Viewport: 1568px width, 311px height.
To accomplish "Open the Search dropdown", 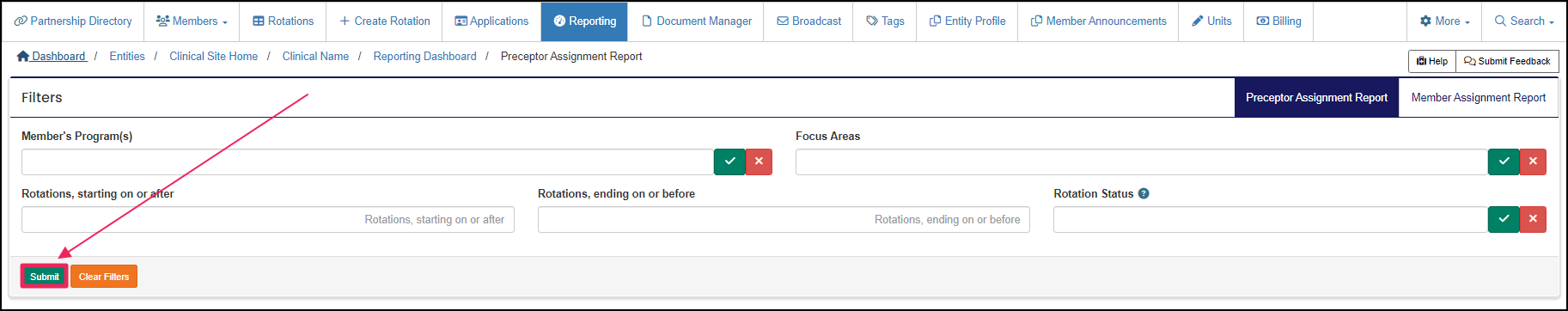I will pos(1523,21).
